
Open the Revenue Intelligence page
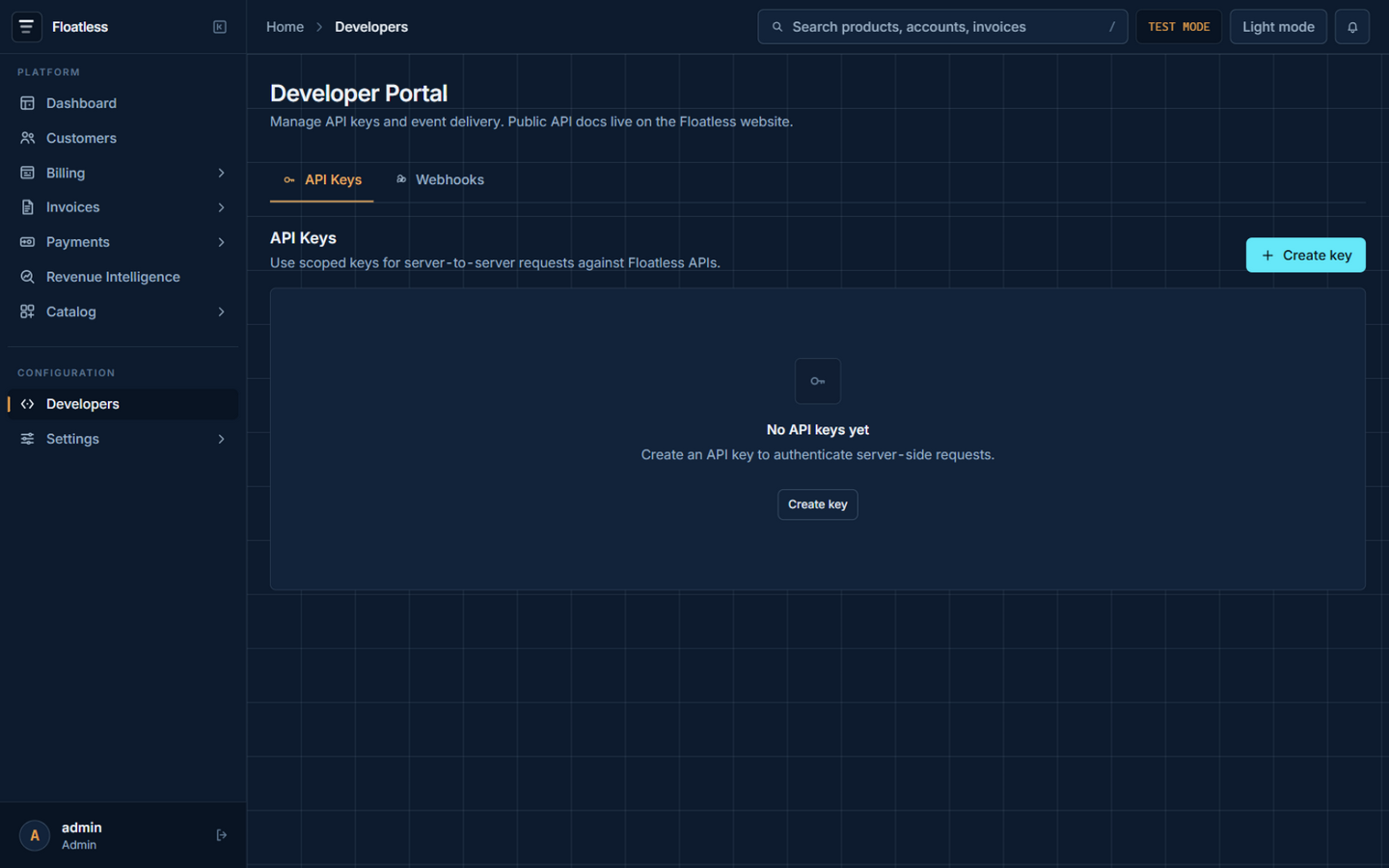click(x=123, y=277)
